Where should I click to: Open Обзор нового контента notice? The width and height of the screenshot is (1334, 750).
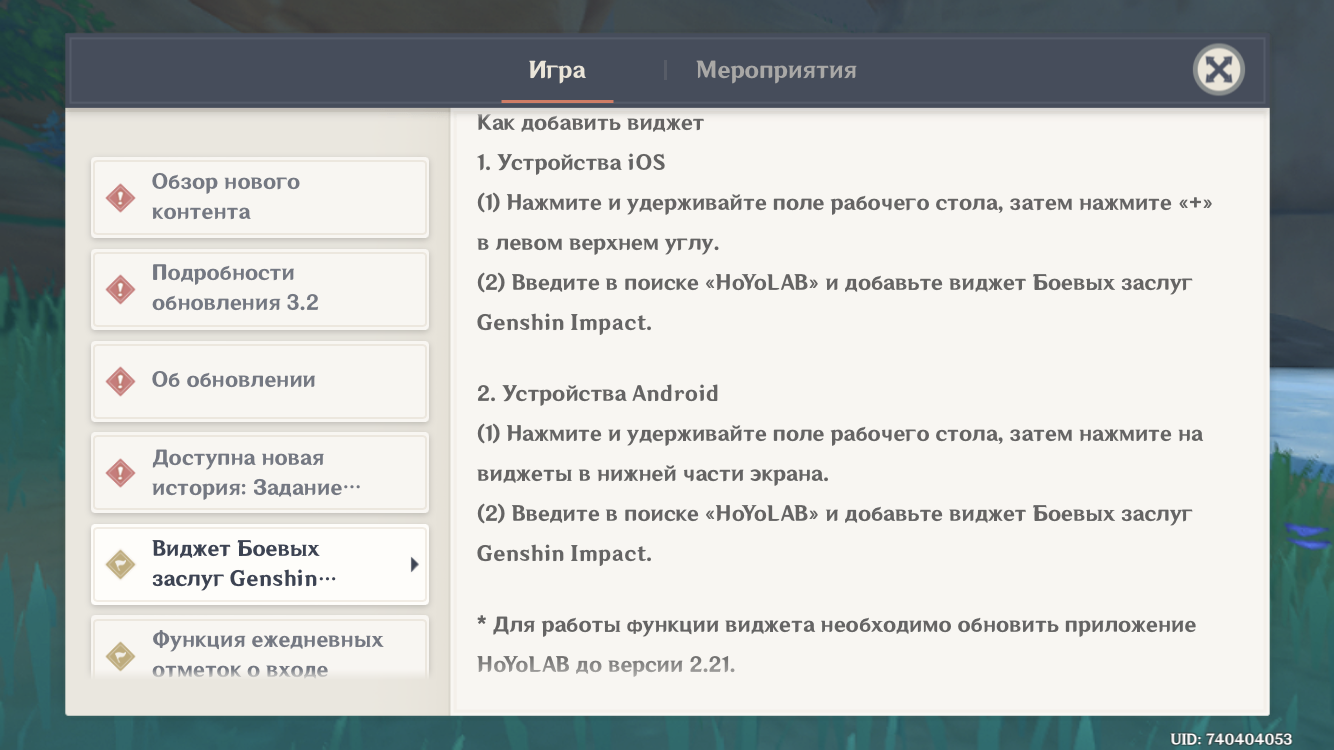click(260, 197)
